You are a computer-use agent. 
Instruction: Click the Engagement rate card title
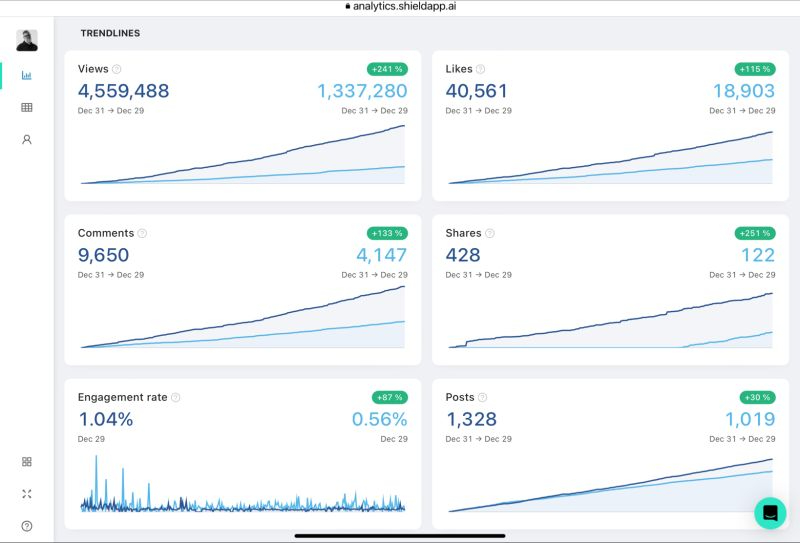pyautogui.click(x=122, y=398)
